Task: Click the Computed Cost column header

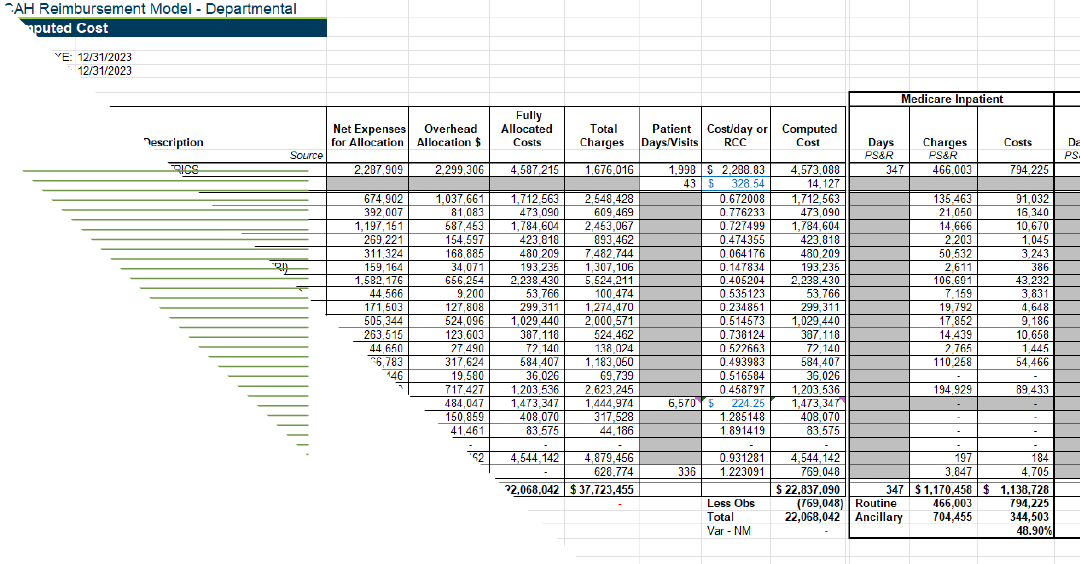Action: pos(808,135)
